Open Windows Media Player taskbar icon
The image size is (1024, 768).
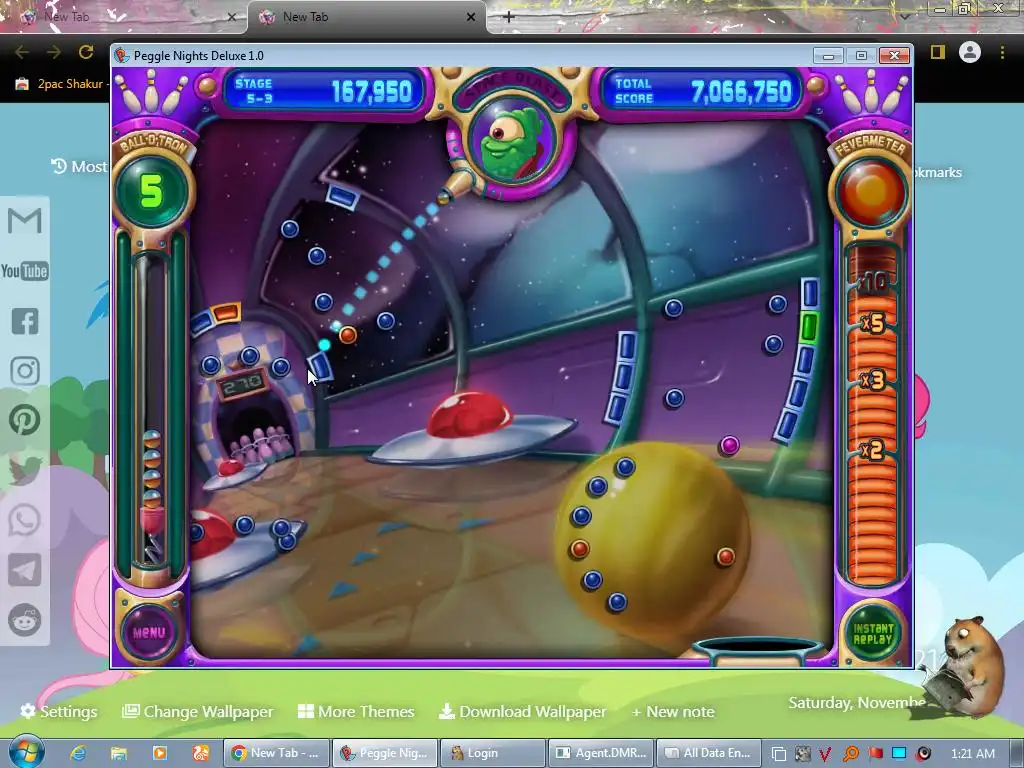pos(159,753)
